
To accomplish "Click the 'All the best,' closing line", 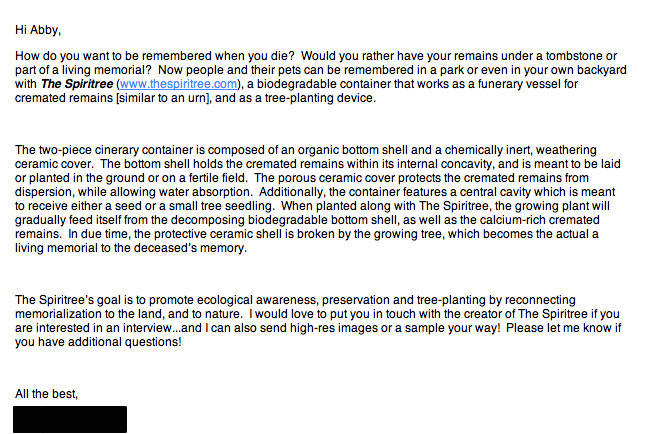I will 46,394.
